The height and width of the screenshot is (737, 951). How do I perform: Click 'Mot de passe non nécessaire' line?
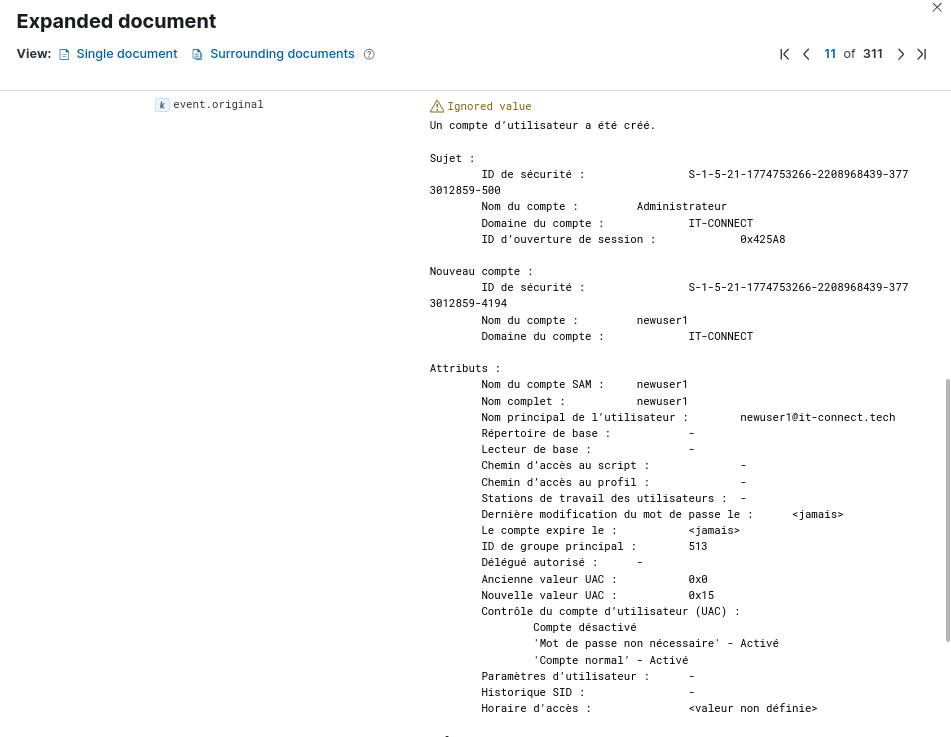click(656, 644)
